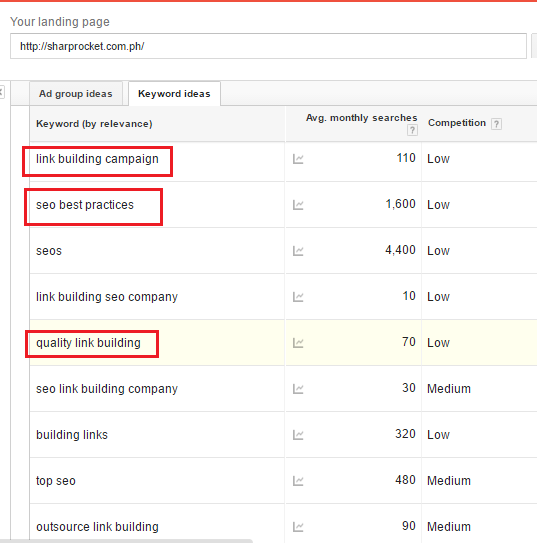Select the seo best practices keyword
The width and height of the screenshot is (540, 543).
tap(85, 205)
